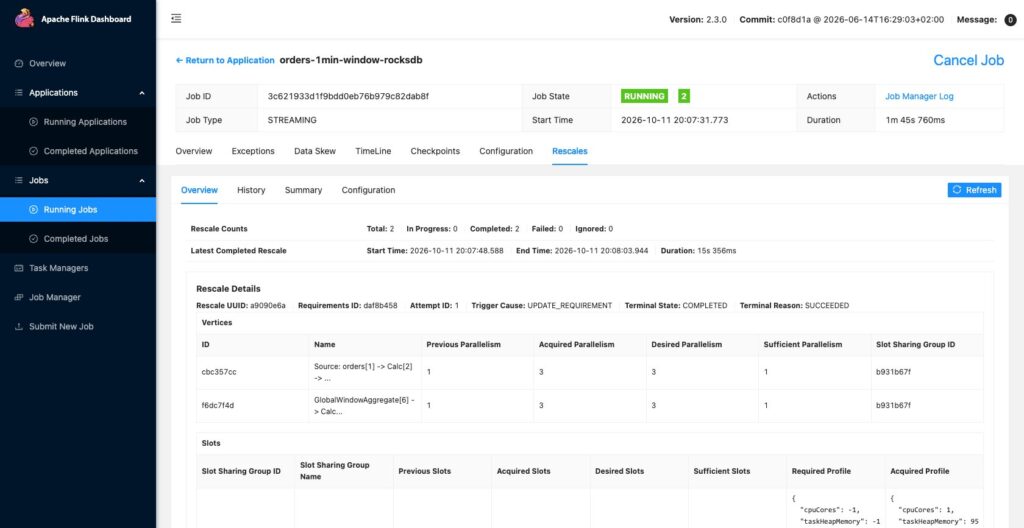The image size is (1024, 528).
Task: Click the message count badge showing 0
Action: [1010, 20]
